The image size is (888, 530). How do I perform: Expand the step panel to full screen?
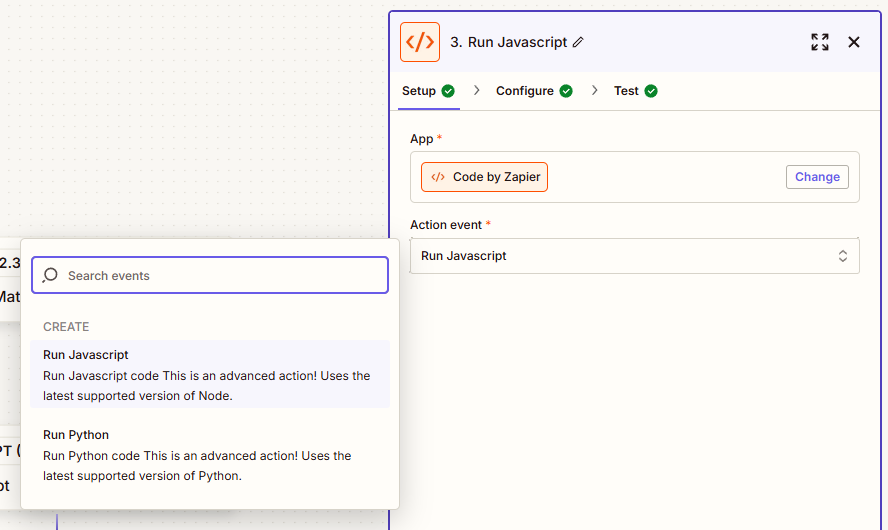point(819,42)
